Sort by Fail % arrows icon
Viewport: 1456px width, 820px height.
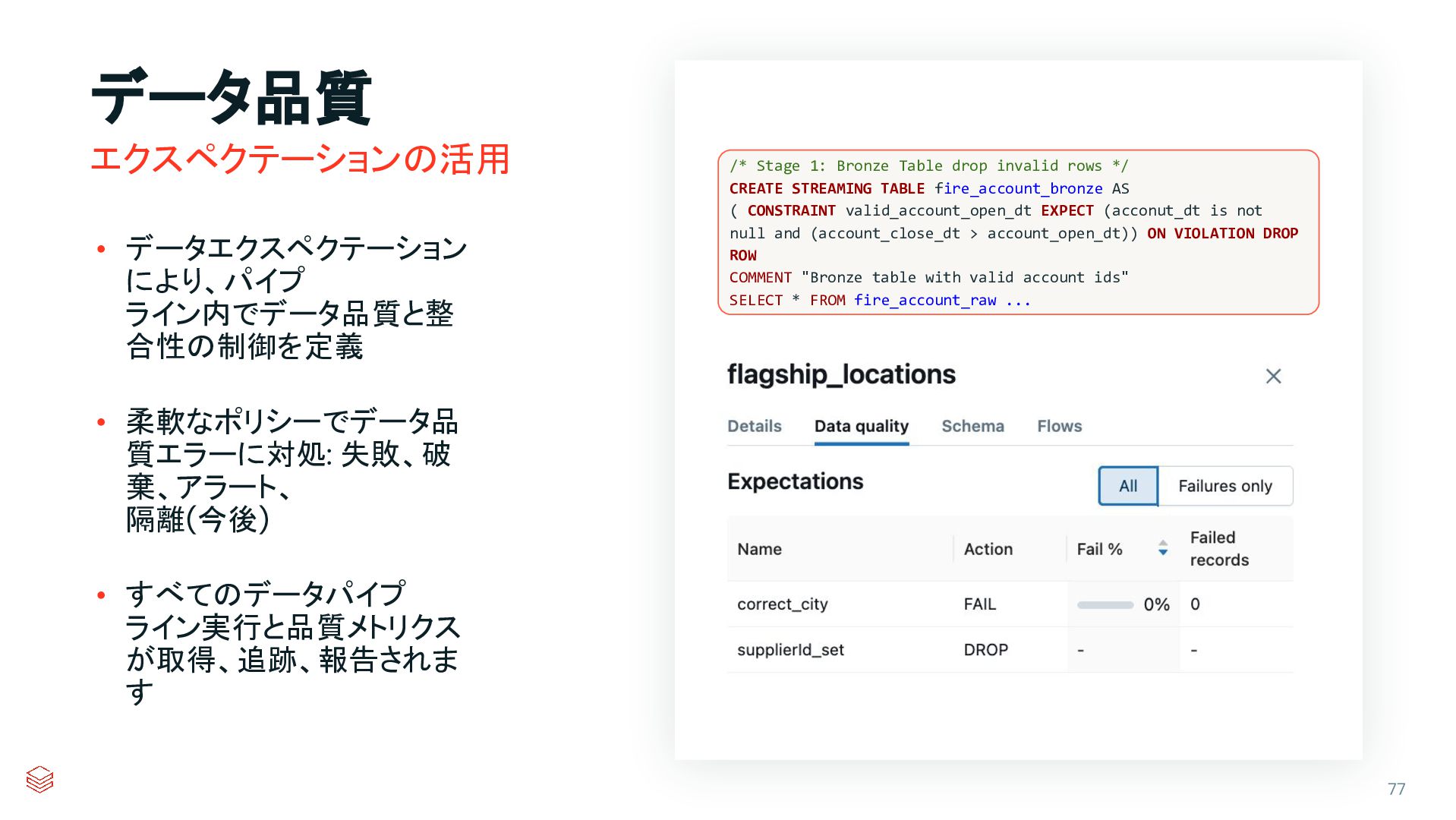click(1162, 548)
